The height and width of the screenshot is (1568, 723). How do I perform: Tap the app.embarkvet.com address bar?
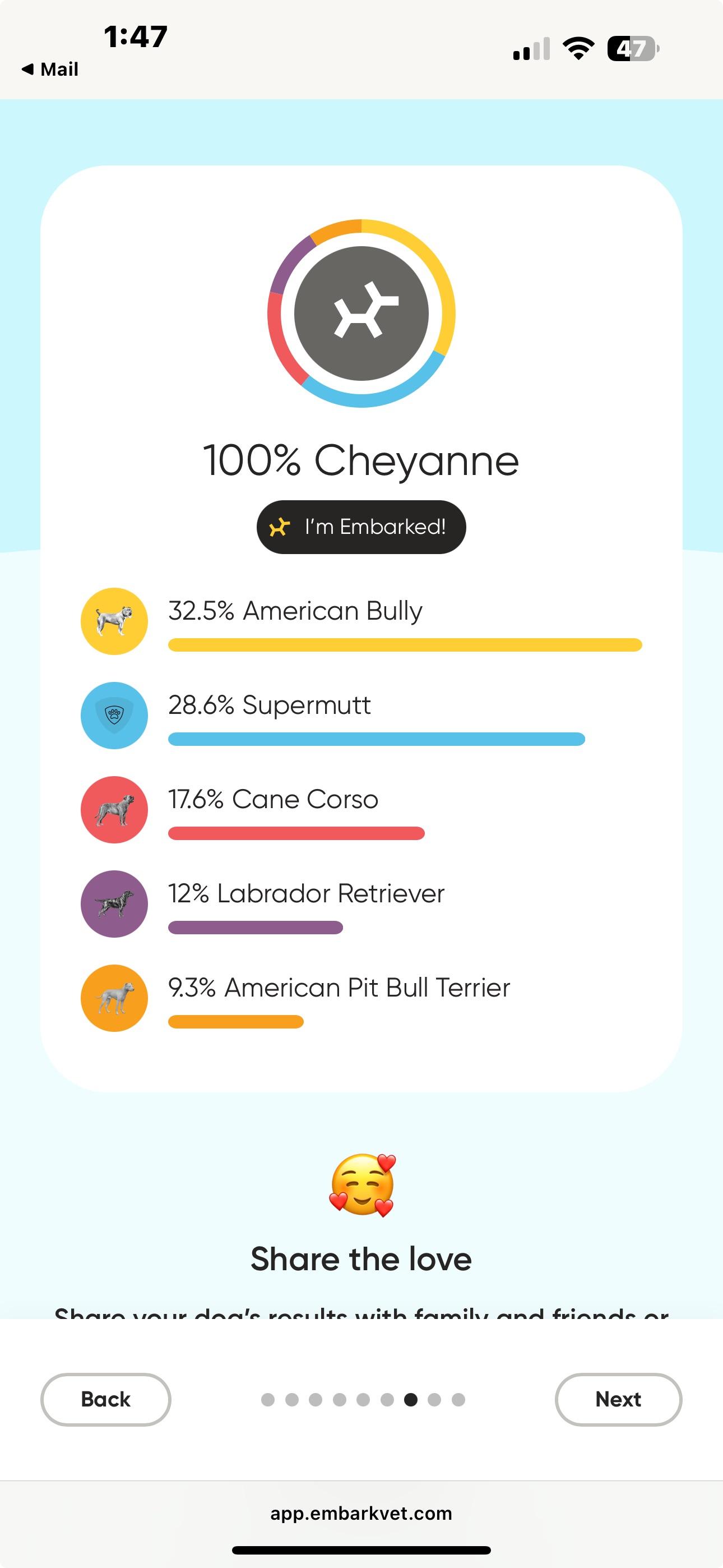pyautogui.click(x=361, y=1513)
